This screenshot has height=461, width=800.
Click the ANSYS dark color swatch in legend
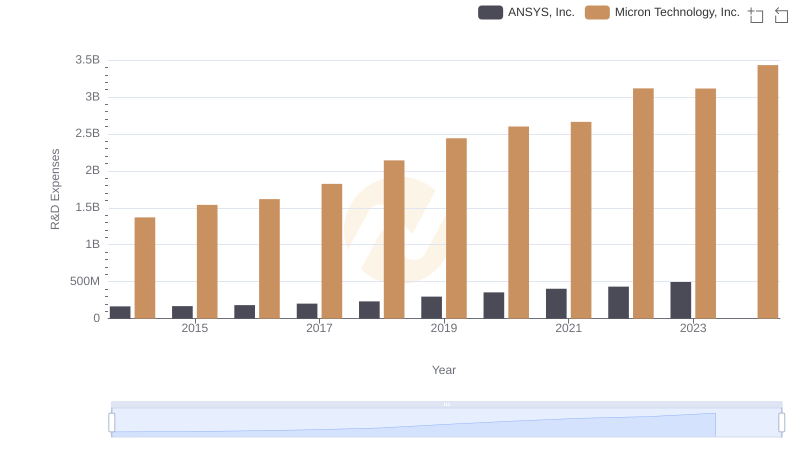[x=490, y=12]
